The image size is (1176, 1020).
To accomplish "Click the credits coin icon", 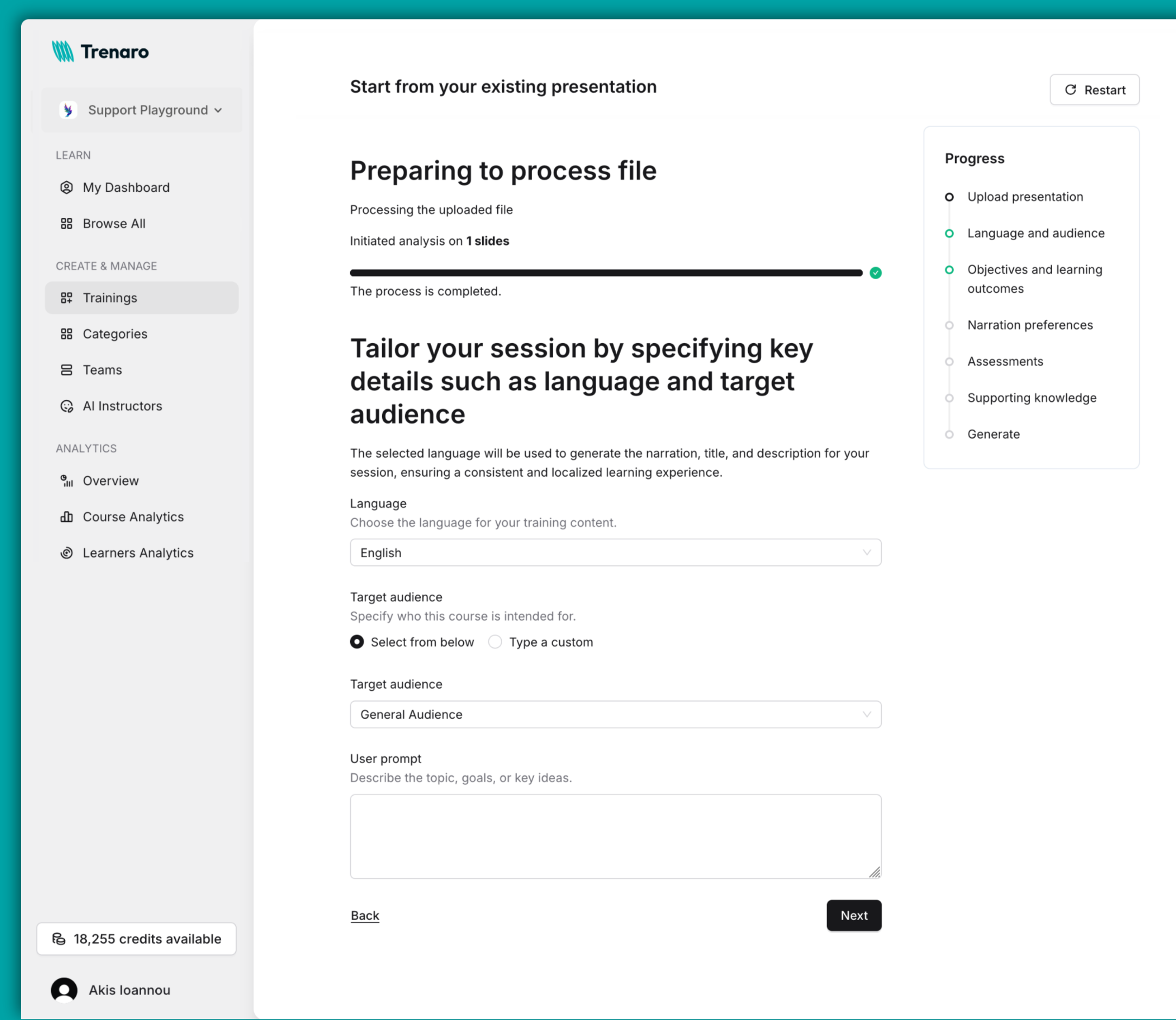I will [59, 939].
